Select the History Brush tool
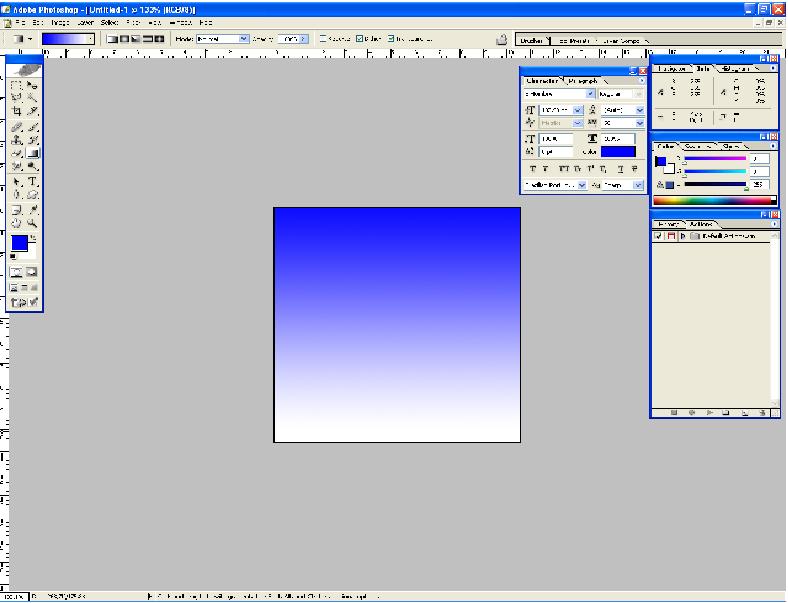This screenshot has height=603, width=788. [x=32, y=140]
